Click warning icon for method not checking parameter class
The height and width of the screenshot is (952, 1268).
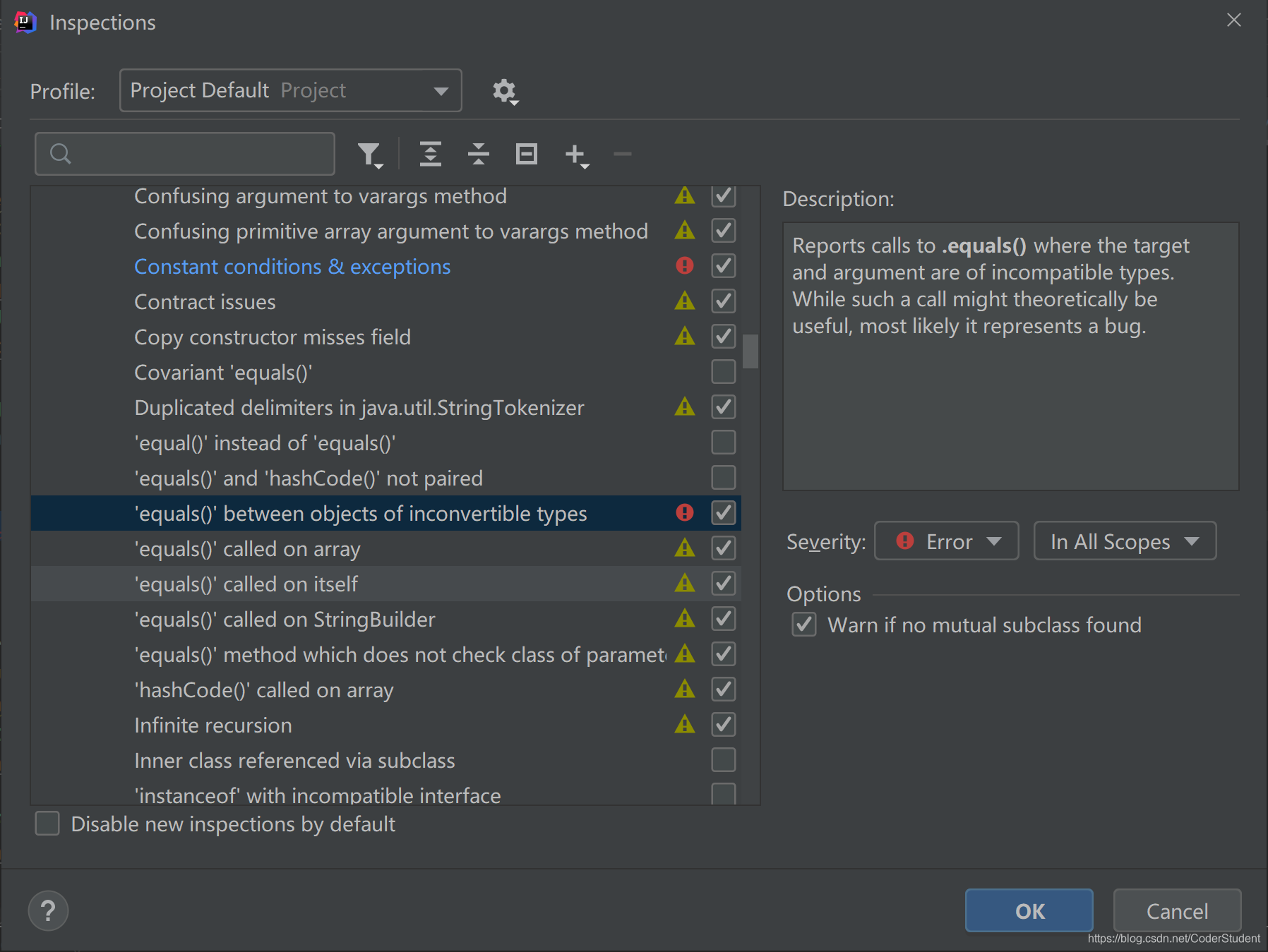click(685, 654)
